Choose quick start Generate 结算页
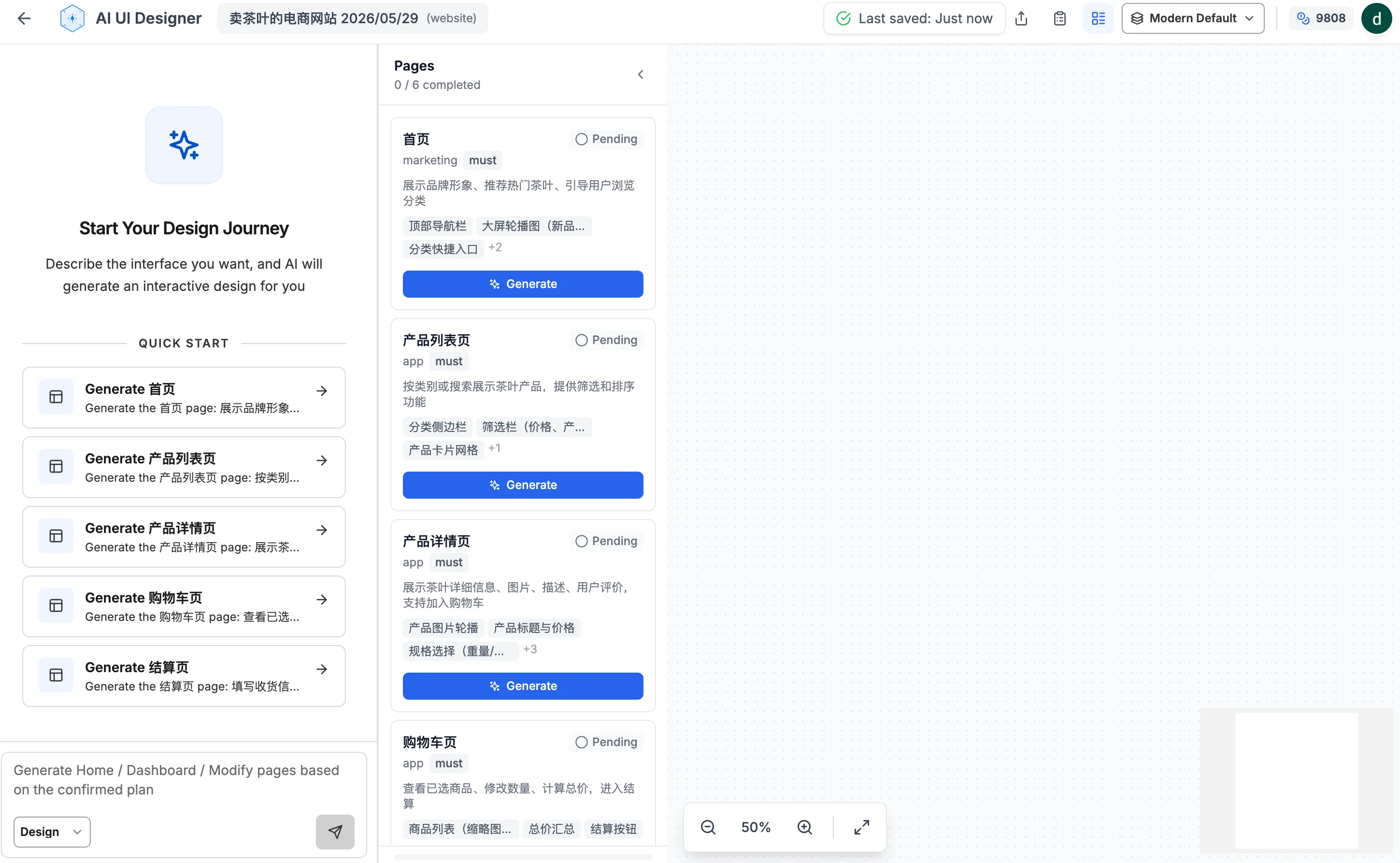Screen dimensions: 1400x863 click(x=184, y=676)
